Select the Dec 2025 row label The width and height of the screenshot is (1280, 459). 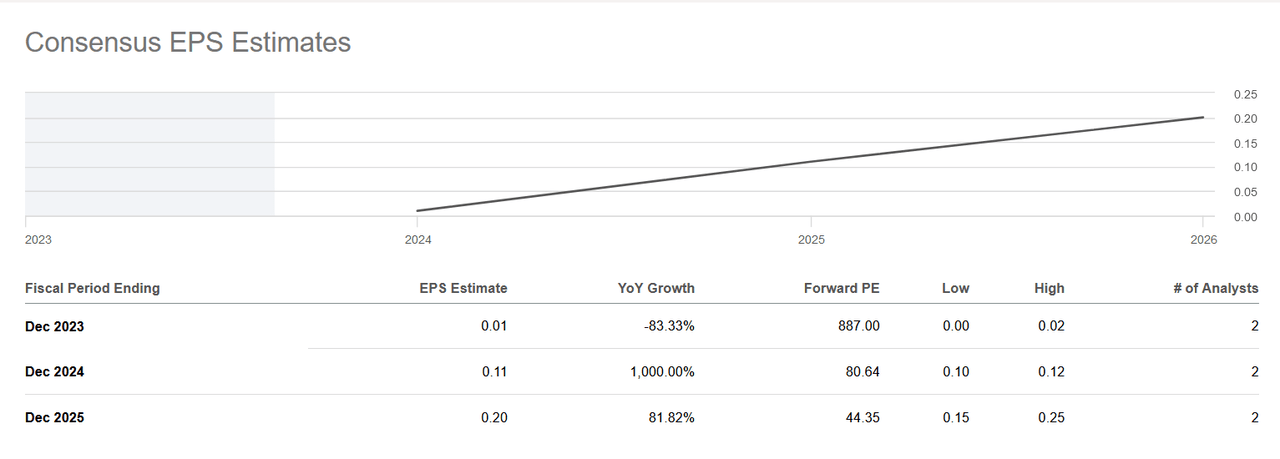click(x=54, y=417)
